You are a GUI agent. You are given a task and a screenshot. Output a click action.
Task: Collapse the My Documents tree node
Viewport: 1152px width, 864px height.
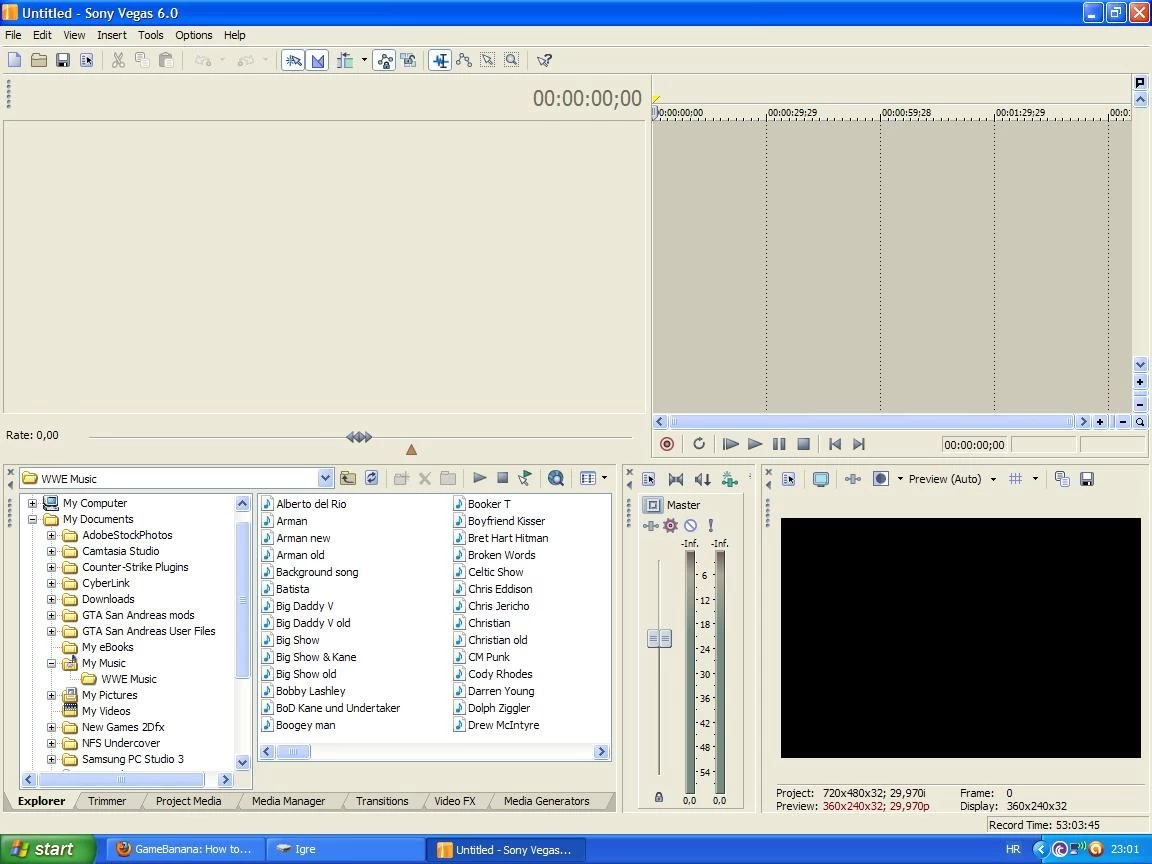[x=32, y=519]
